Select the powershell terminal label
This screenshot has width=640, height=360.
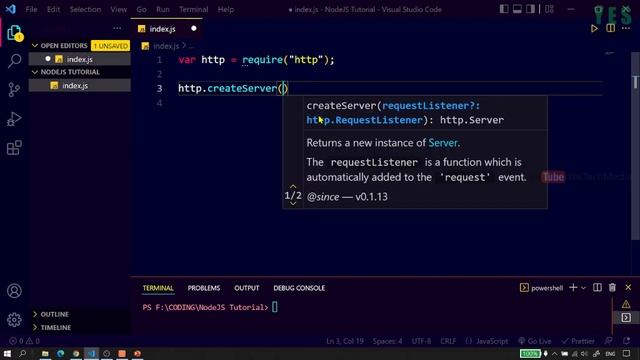click(x=547, y=288)
